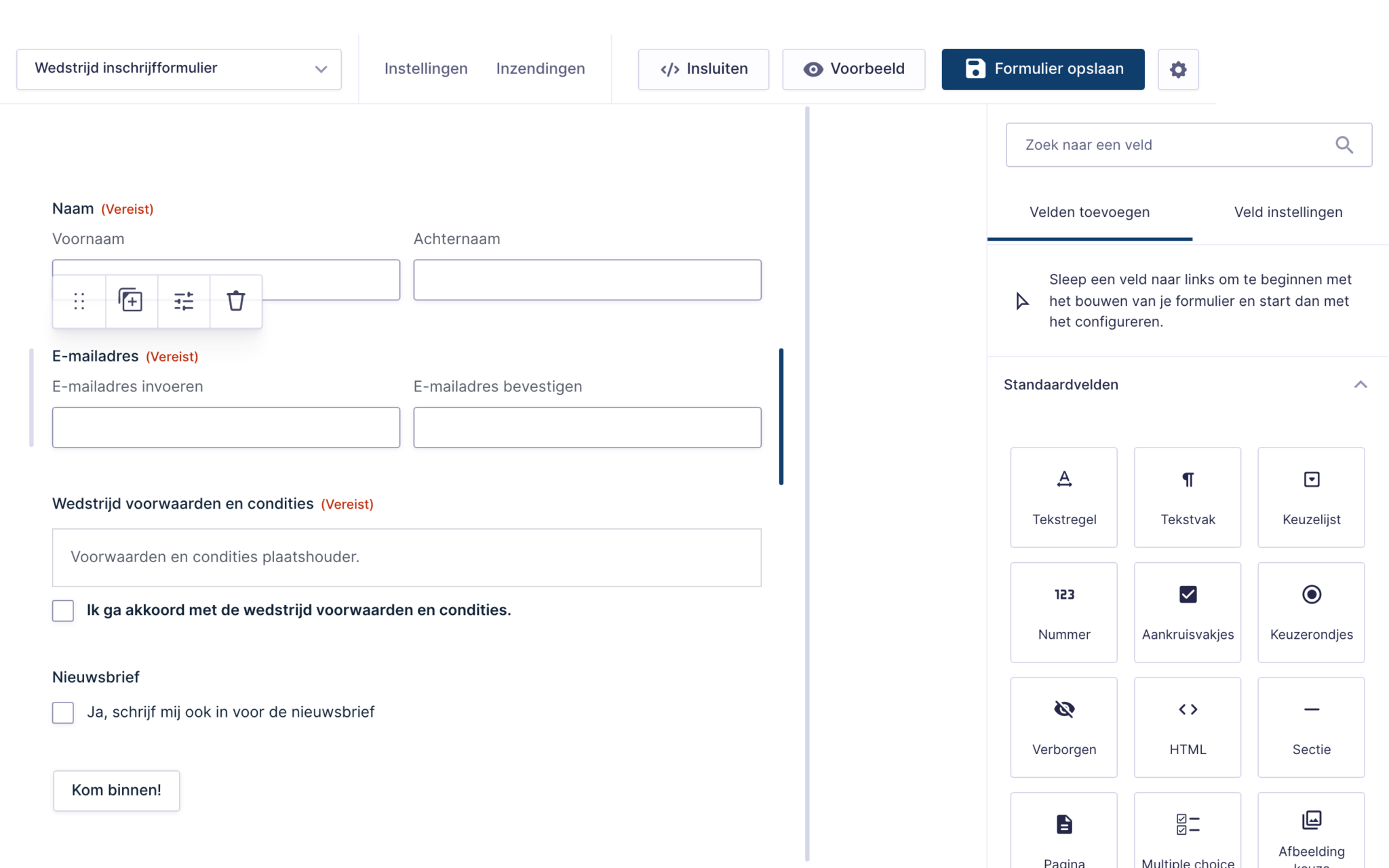
Task: Open field settings via sliders icon
Action: (x=184, y=301)
